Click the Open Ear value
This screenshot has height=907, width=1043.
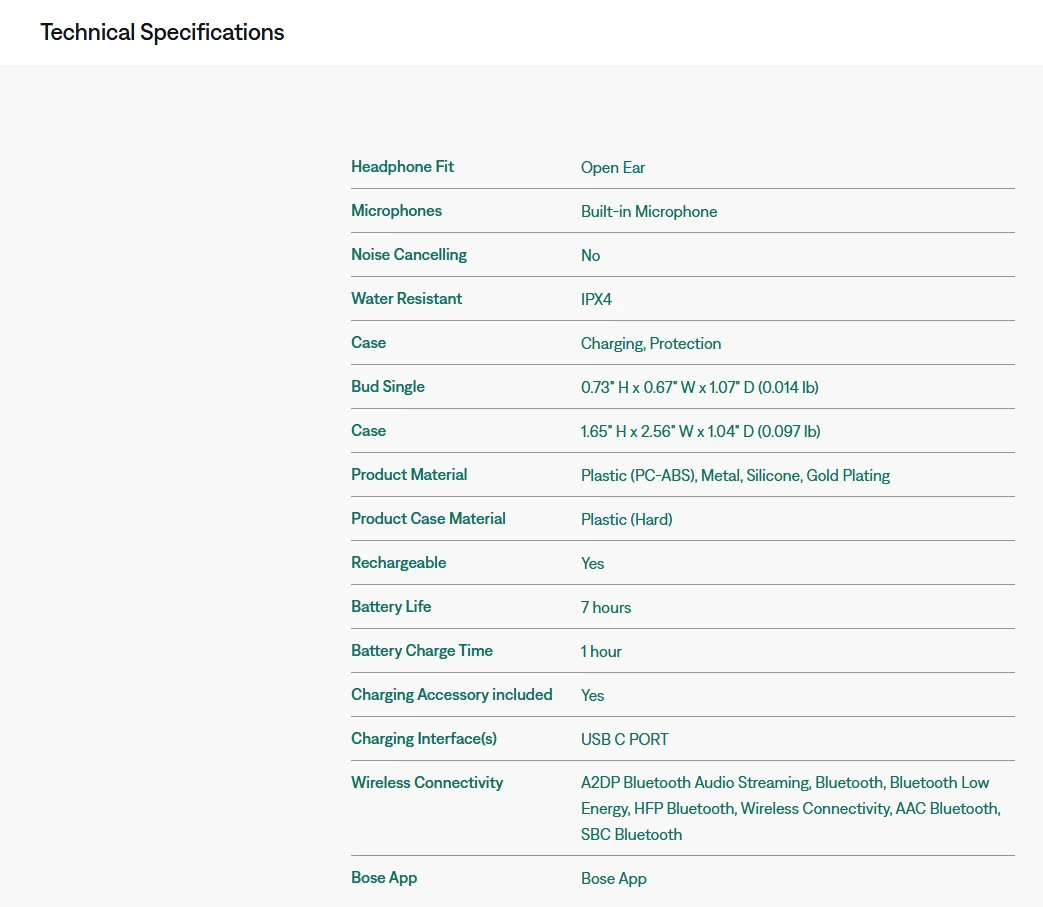tap(613, 168)
